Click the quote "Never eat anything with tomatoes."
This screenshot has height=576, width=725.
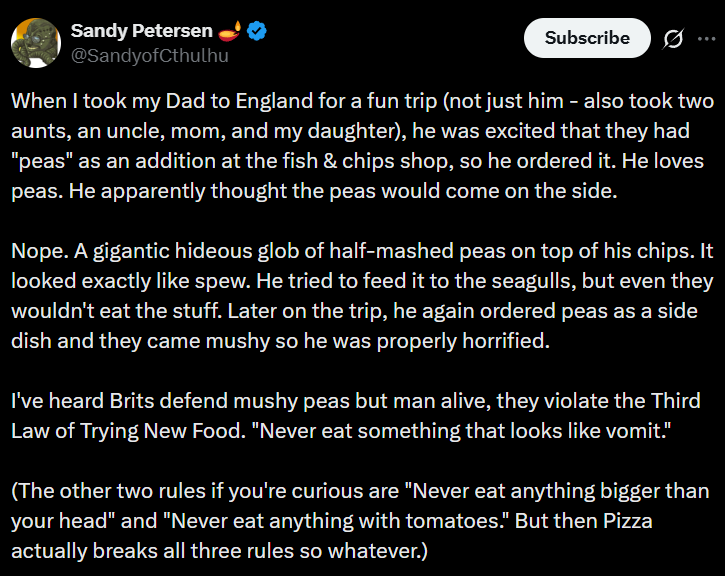[336, 522]
